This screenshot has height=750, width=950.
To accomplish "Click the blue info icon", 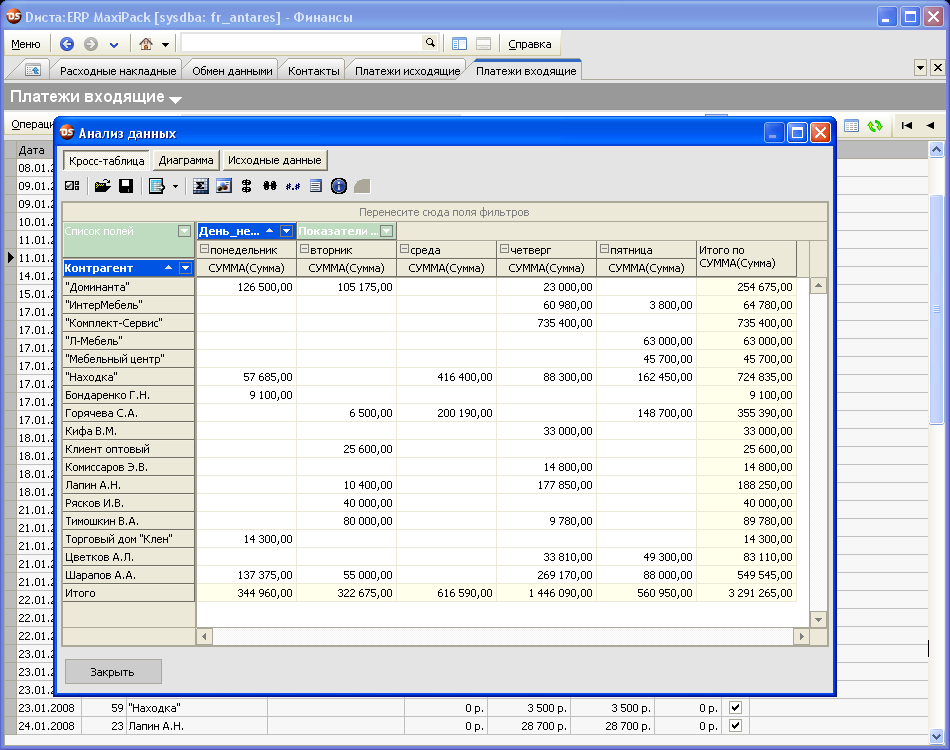I will 338,186.
